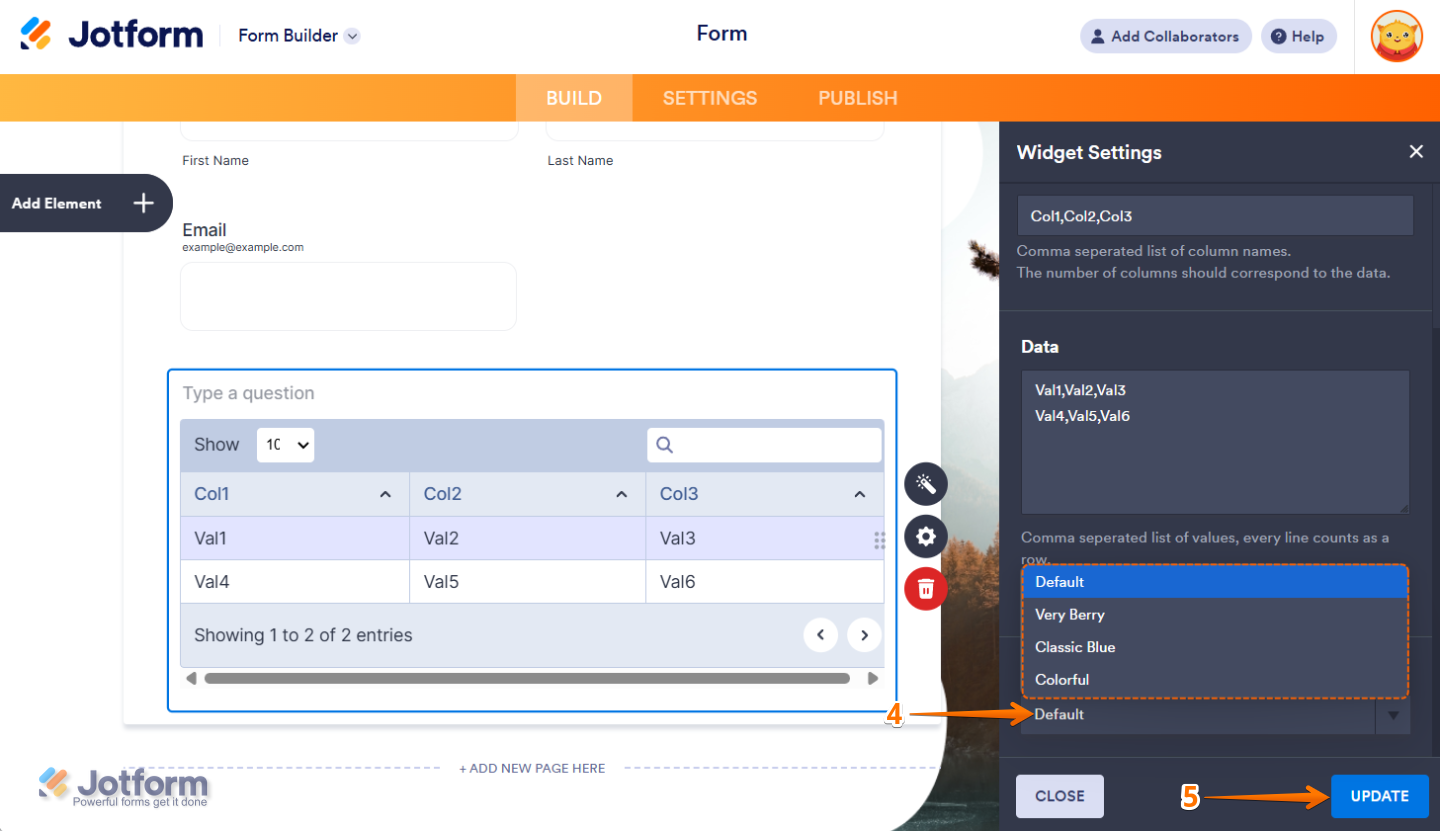Delete the table widget with the trash icon
Viewport: 1440px width, 831px height.
pos(925,589)
